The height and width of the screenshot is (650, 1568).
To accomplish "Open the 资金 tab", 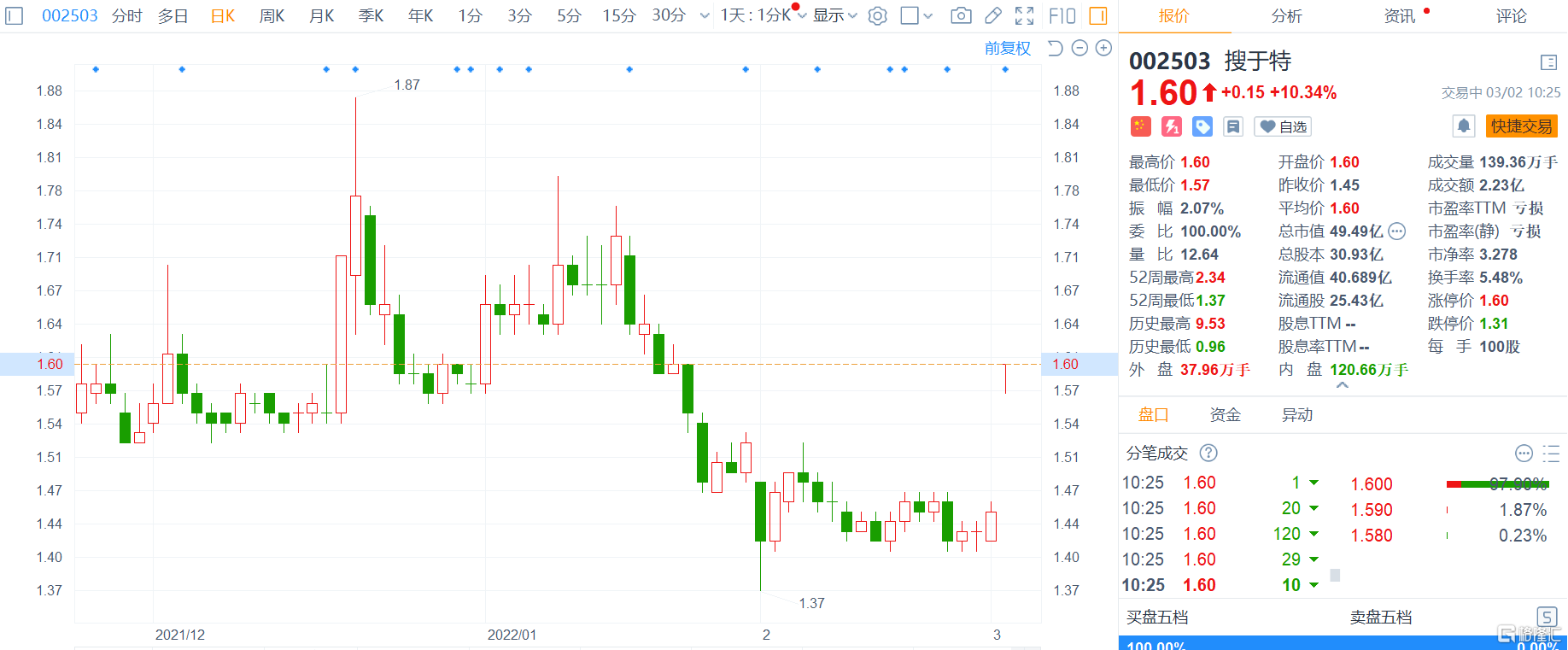I will point(1225,415).
